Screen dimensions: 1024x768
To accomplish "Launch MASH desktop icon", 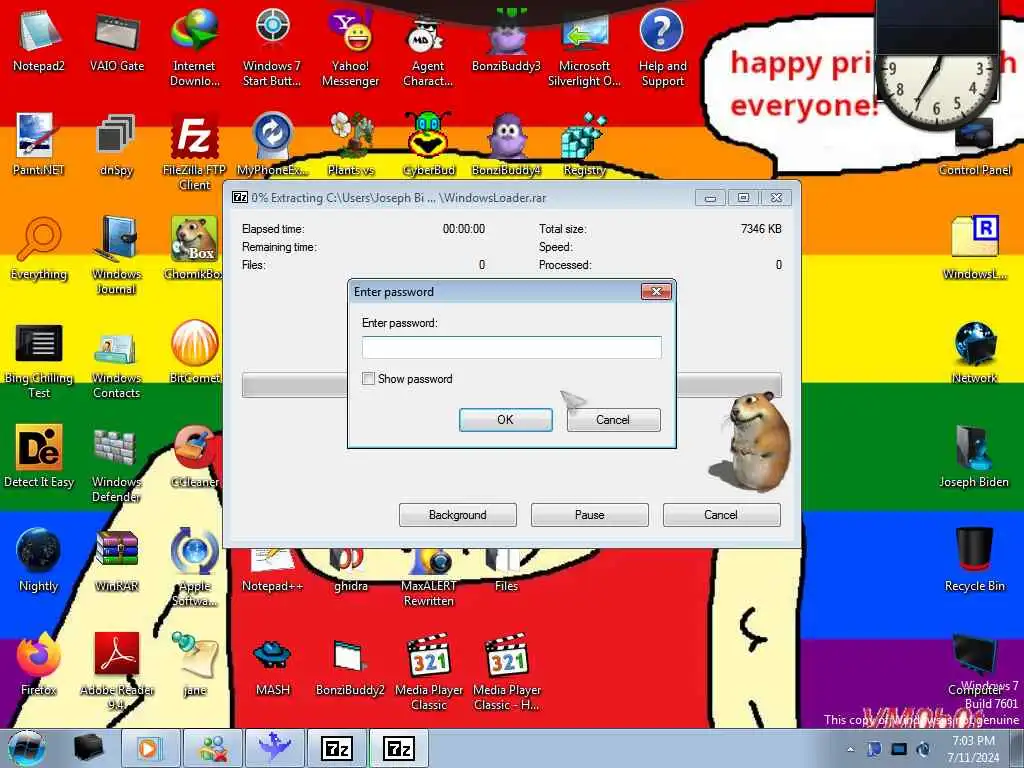I will (x=272, y=665).
